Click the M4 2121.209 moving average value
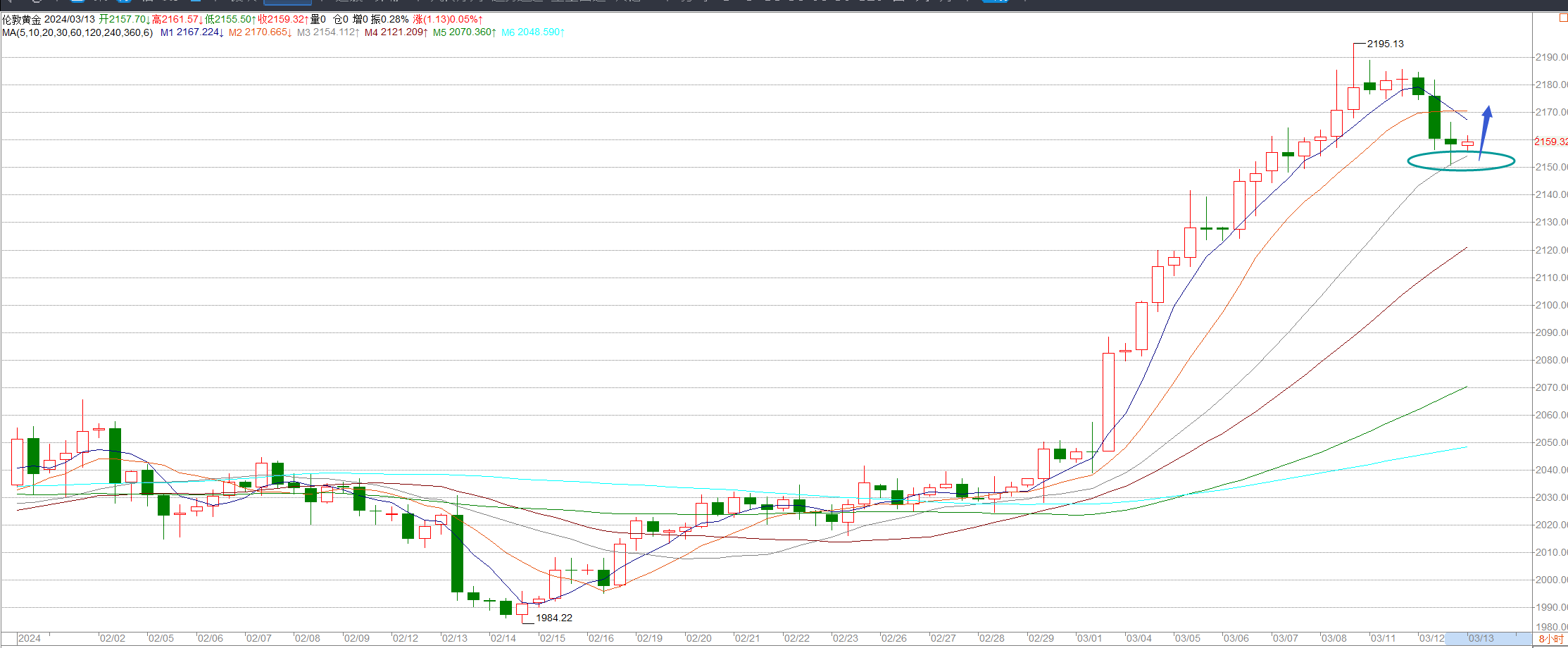This screenshot has height=648, width=1568. [396, 32]
